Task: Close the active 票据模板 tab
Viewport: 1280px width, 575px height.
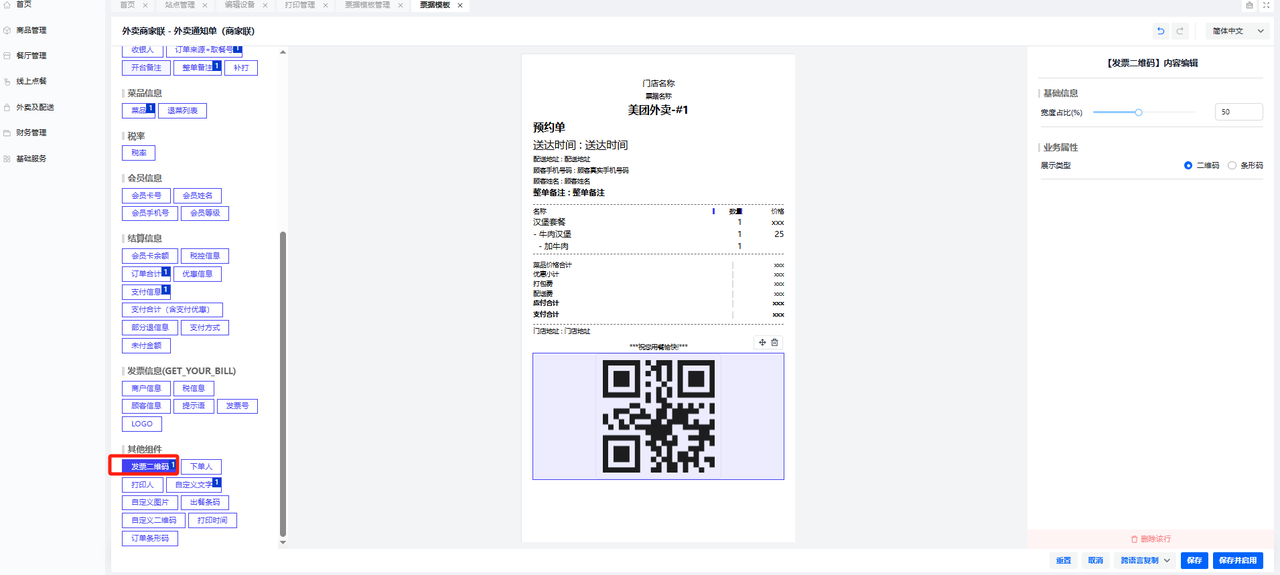Action: pyautogui.click(x=460, y=5)
